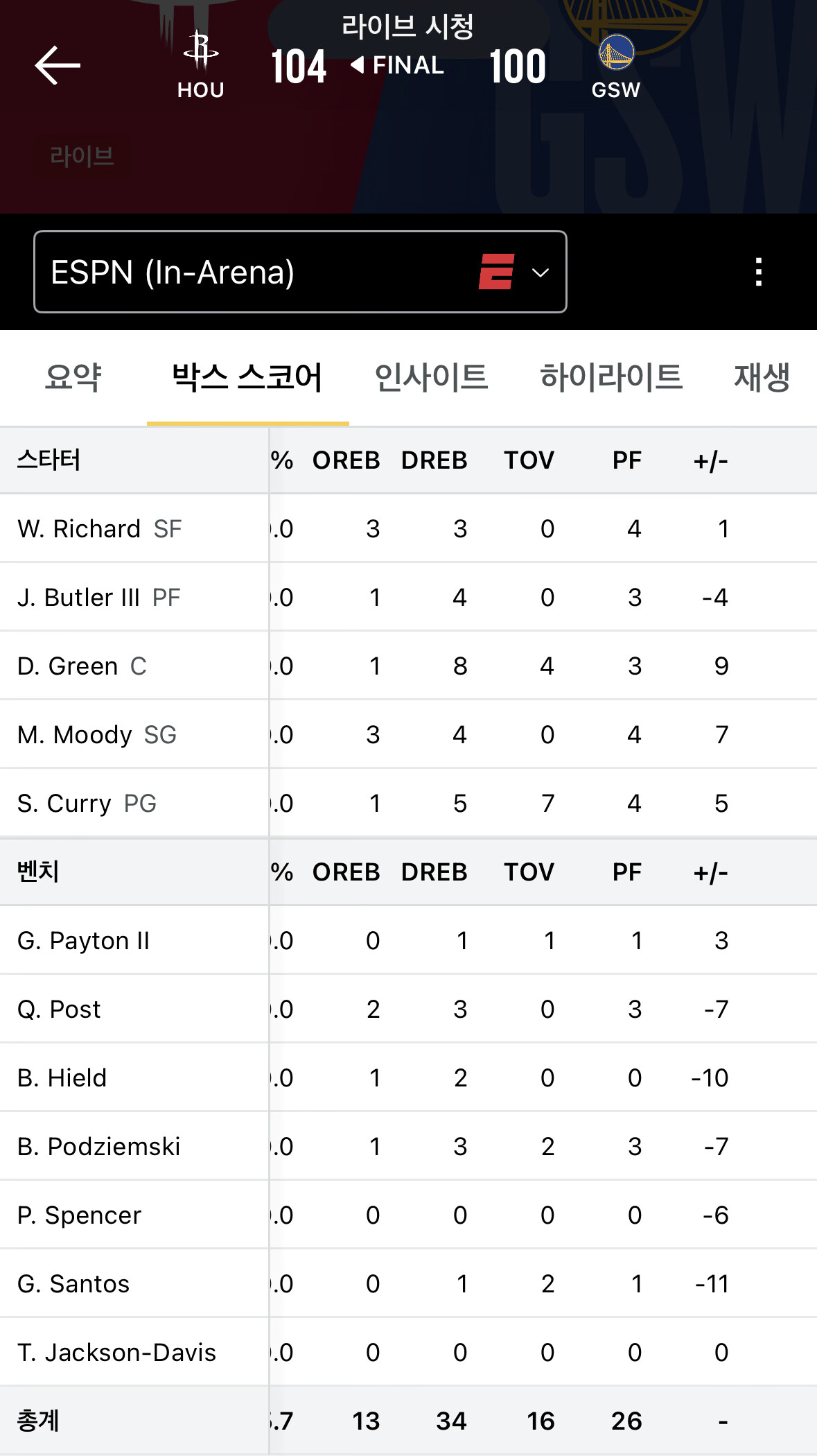Sort starters by TOV column header
The width and height of the screenshot is (817, 1456).
pos(529,460)
